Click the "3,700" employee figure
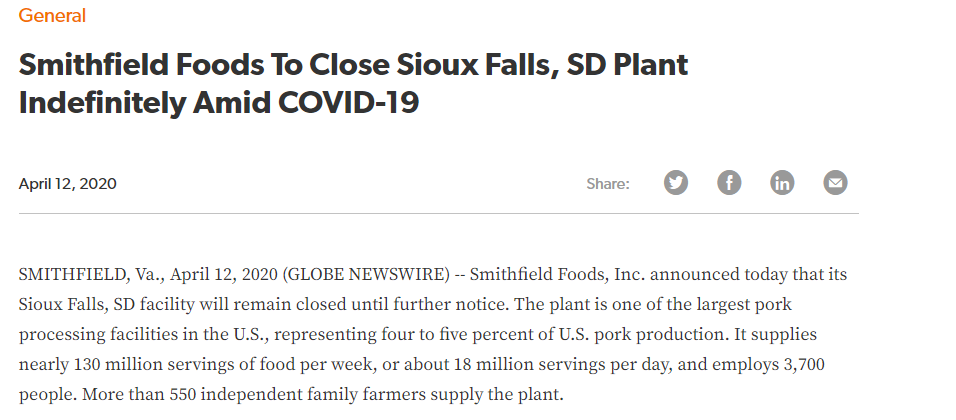 coord(802,365)
